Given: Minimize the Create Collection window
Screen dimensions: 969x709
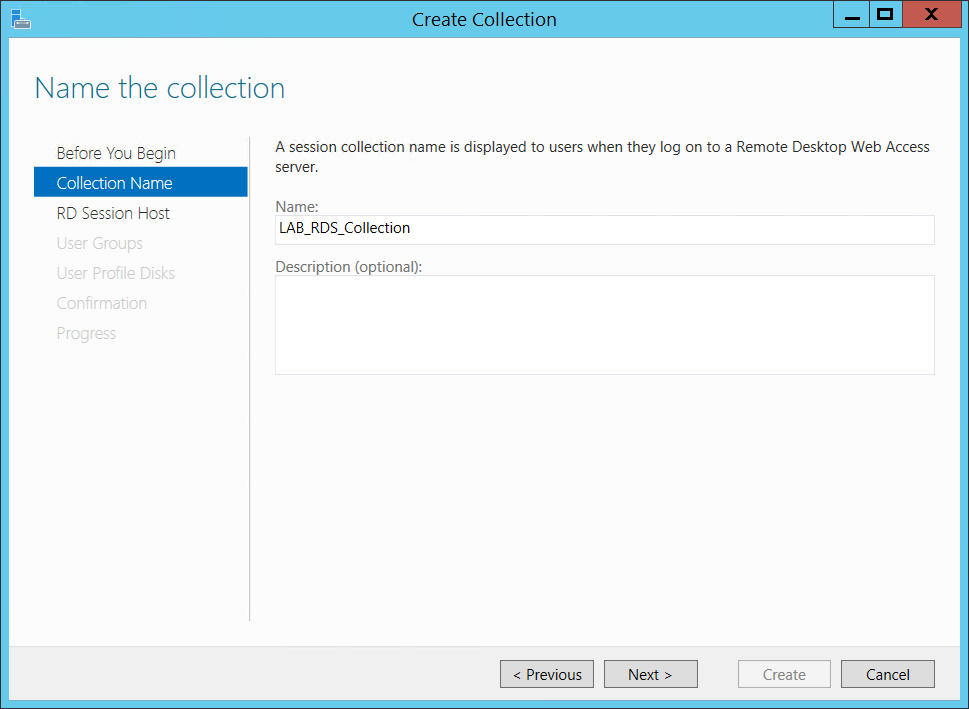Looking at the screenshot, I should (x=852, y=15).
